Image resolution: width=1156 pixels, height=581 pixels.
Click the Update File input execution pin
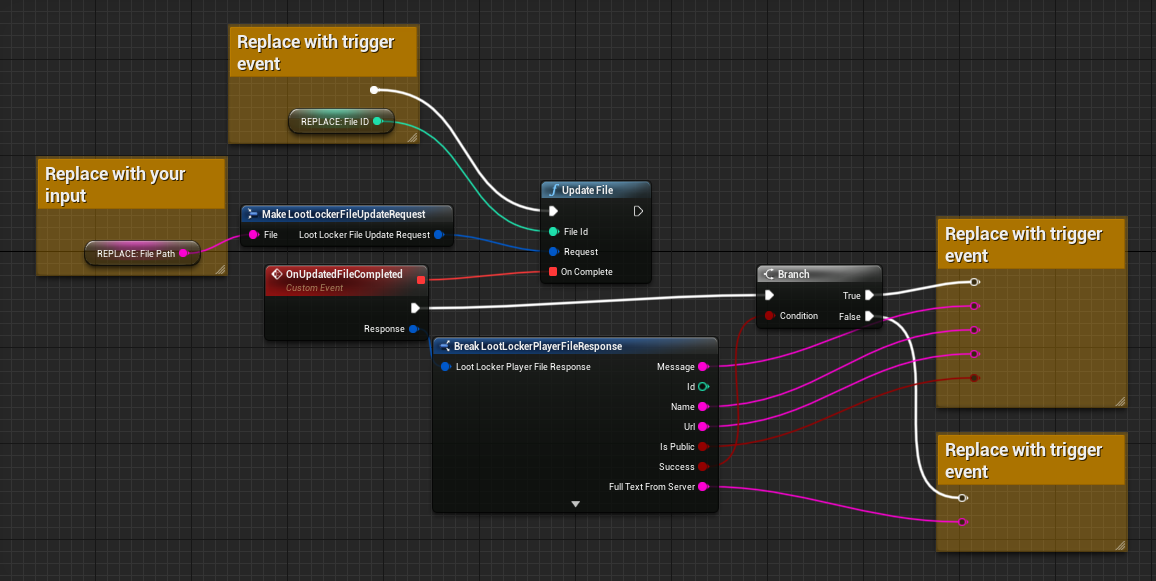(x=553, y=211)
